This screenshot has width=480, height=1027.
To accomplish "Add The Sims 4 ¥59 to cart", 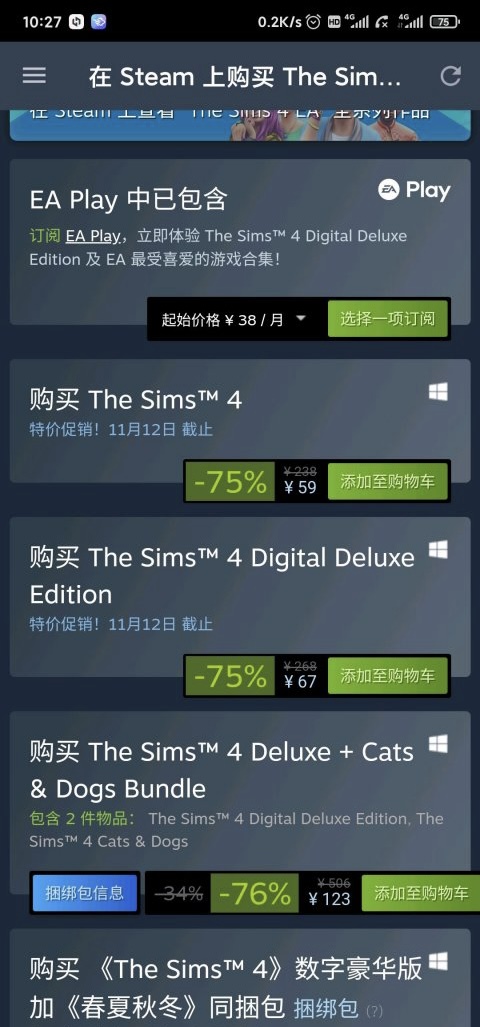I will pos(388,481).
